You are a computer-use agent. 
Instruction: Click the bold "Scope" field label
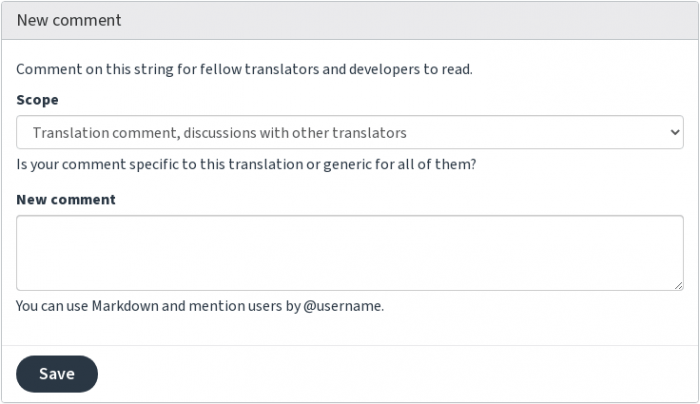click(38, 100)
